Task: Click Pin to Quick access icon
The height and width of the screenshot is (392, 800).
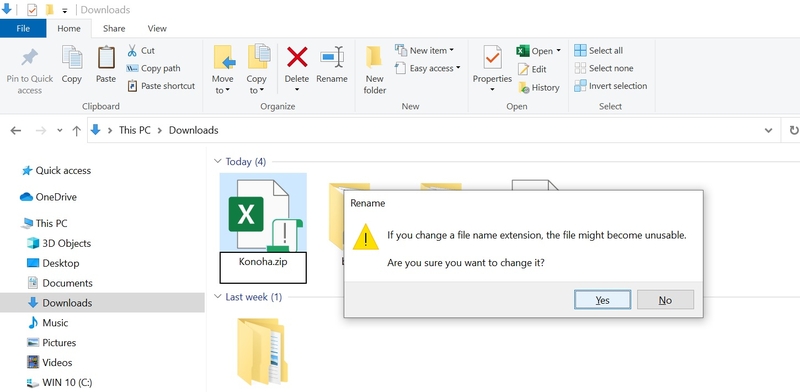Action: [x=30, y=57]
